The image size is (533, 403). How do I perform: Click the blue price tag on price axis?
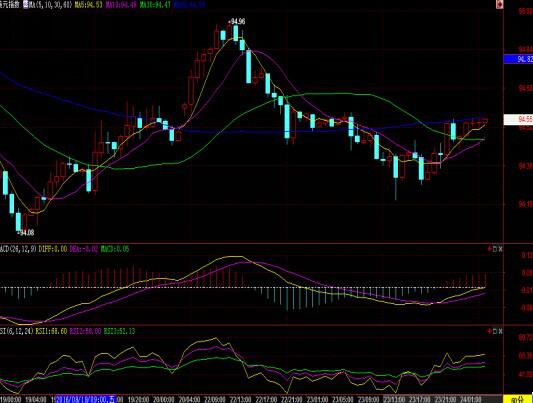click(x=518, y=59)
